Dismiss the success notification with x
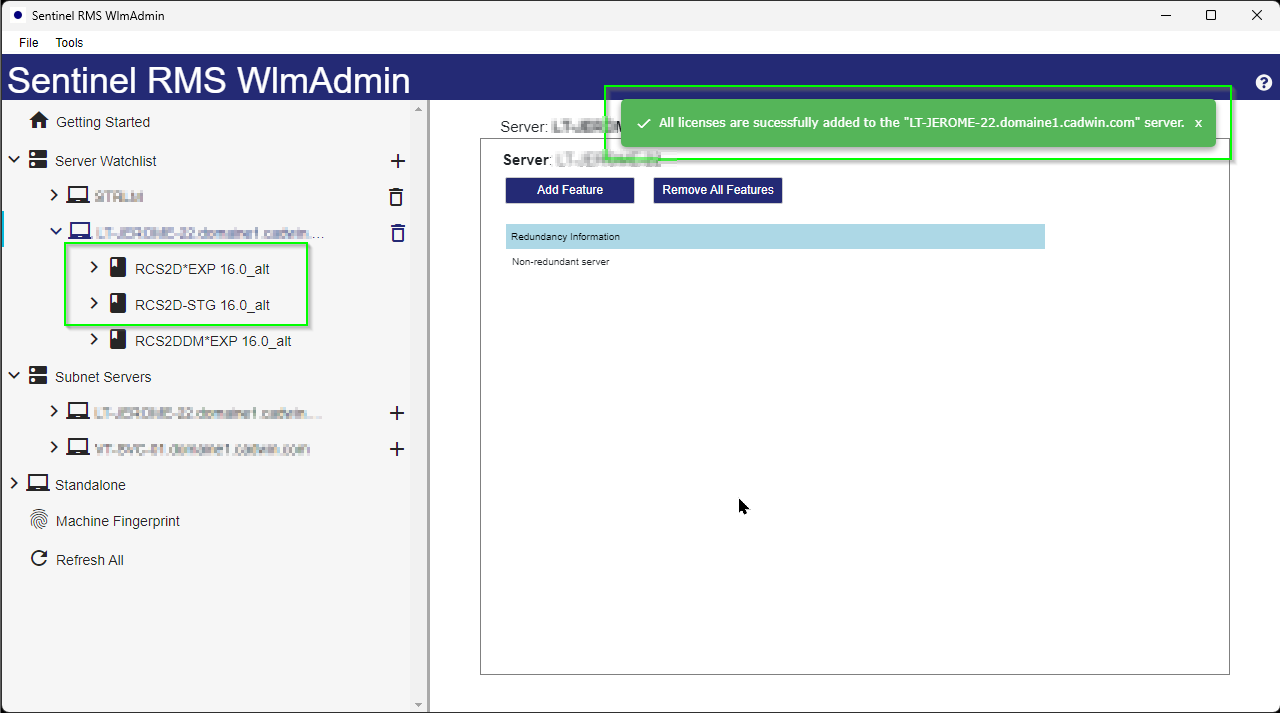 (1198, 123)
